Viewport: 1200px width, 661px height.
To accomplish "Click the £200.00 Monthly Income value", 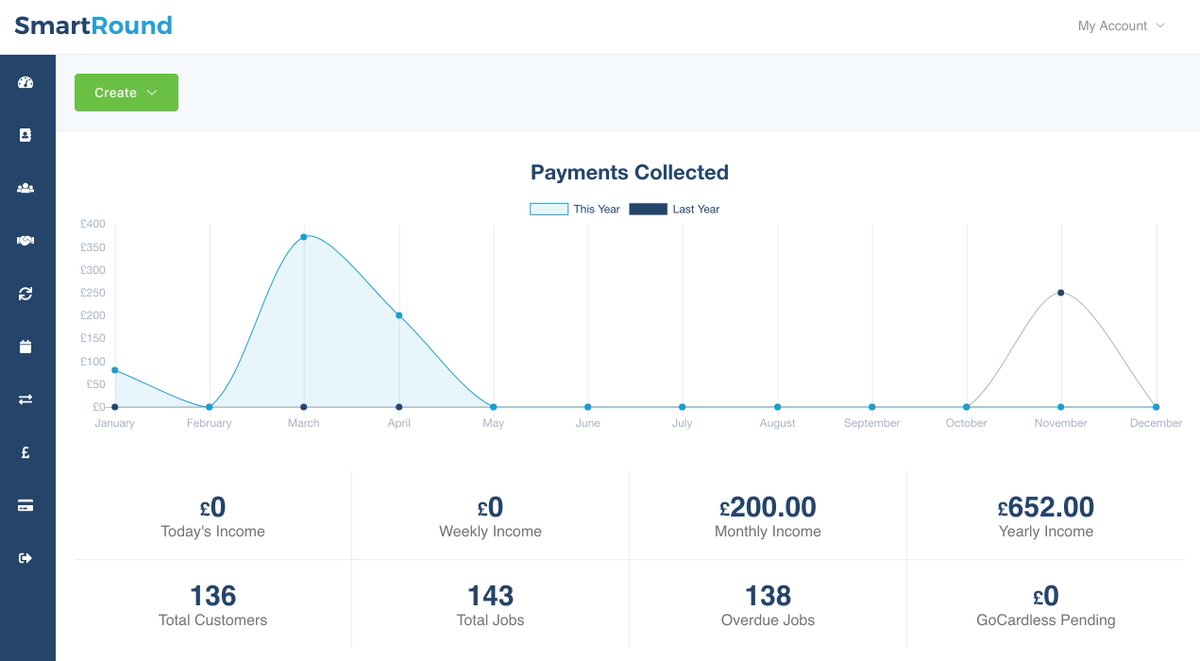I will (768, 507).
